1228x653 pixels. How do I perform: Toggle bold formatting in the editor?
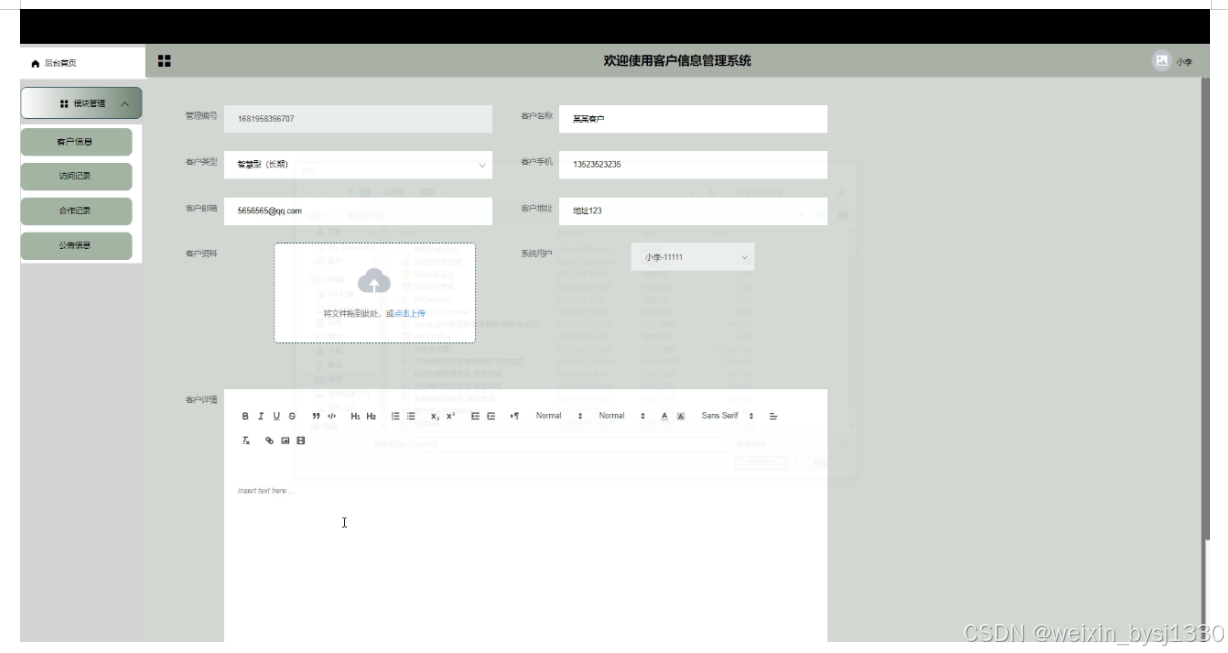245,416
